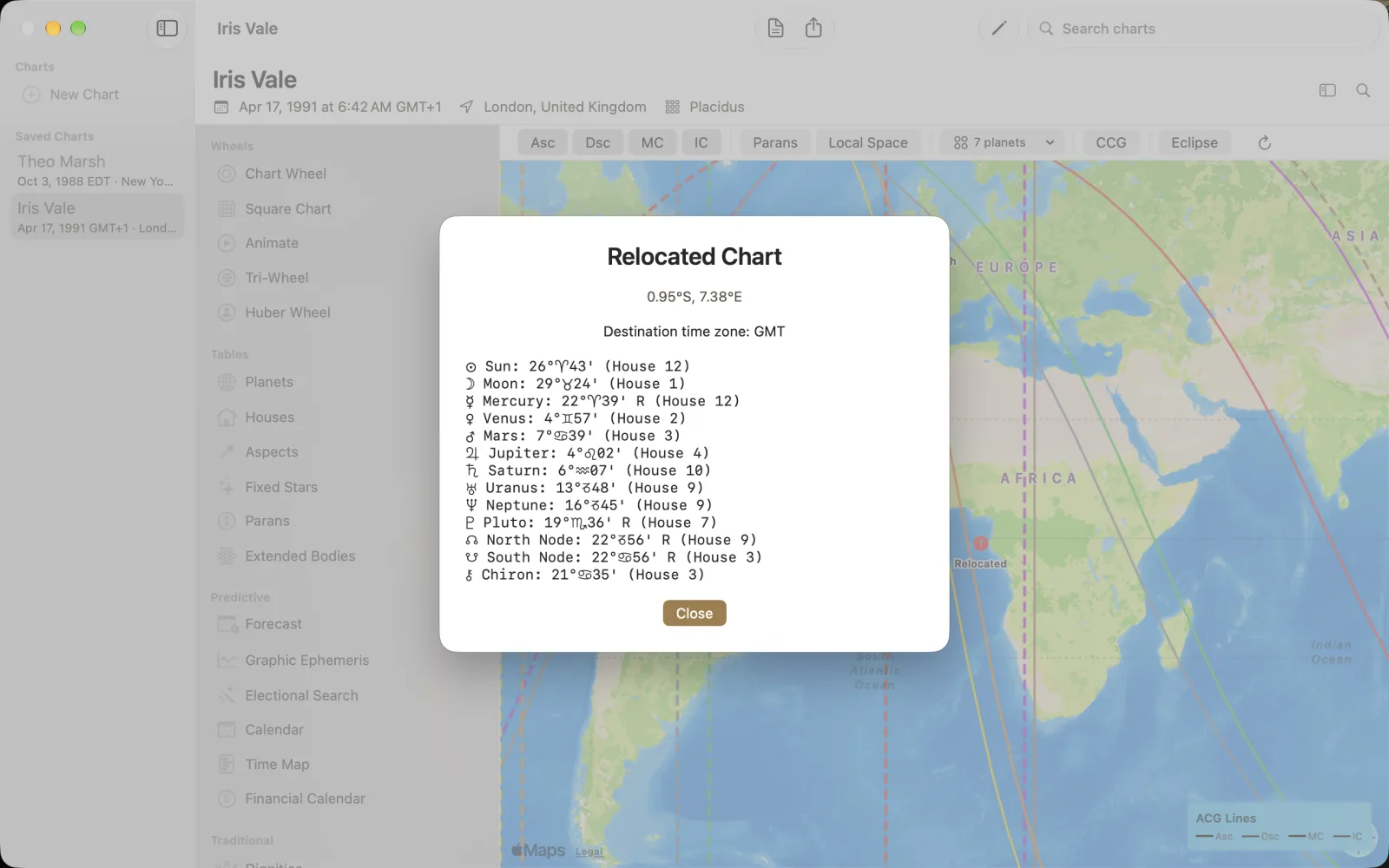The width and height of the screenshot is (1389, 868).
Task: Open the Legal link on map
Action: click(589, 852)
